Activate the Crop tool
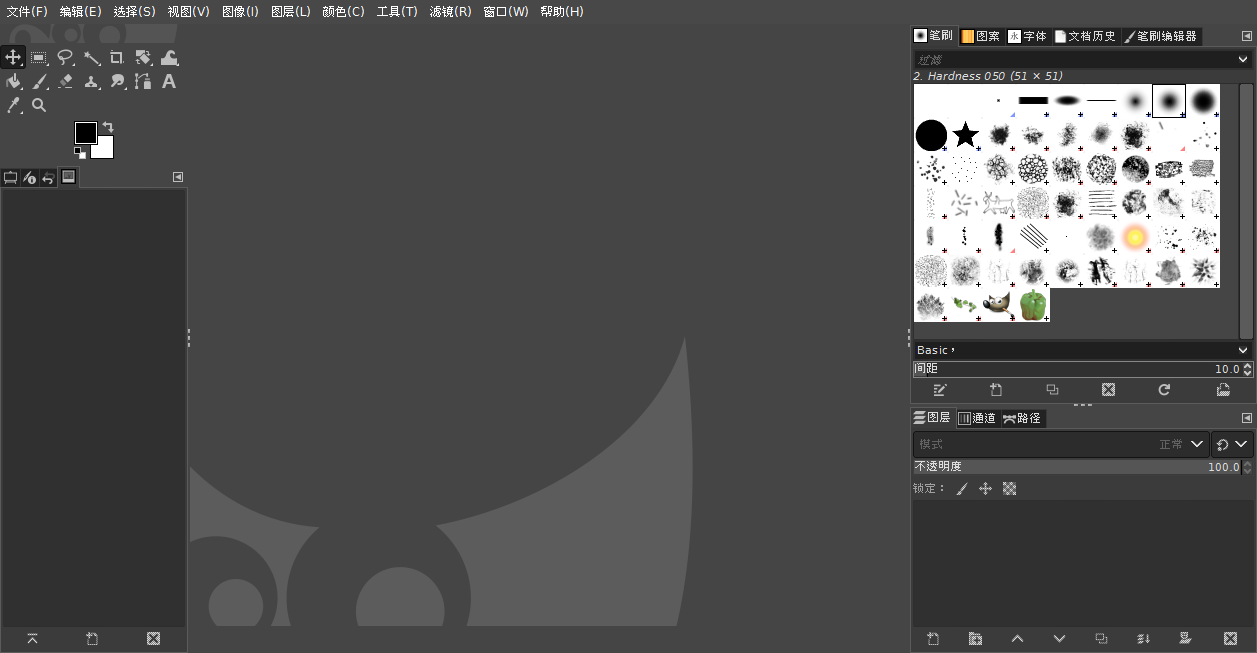1257x653 pixels. pos(117,58)
